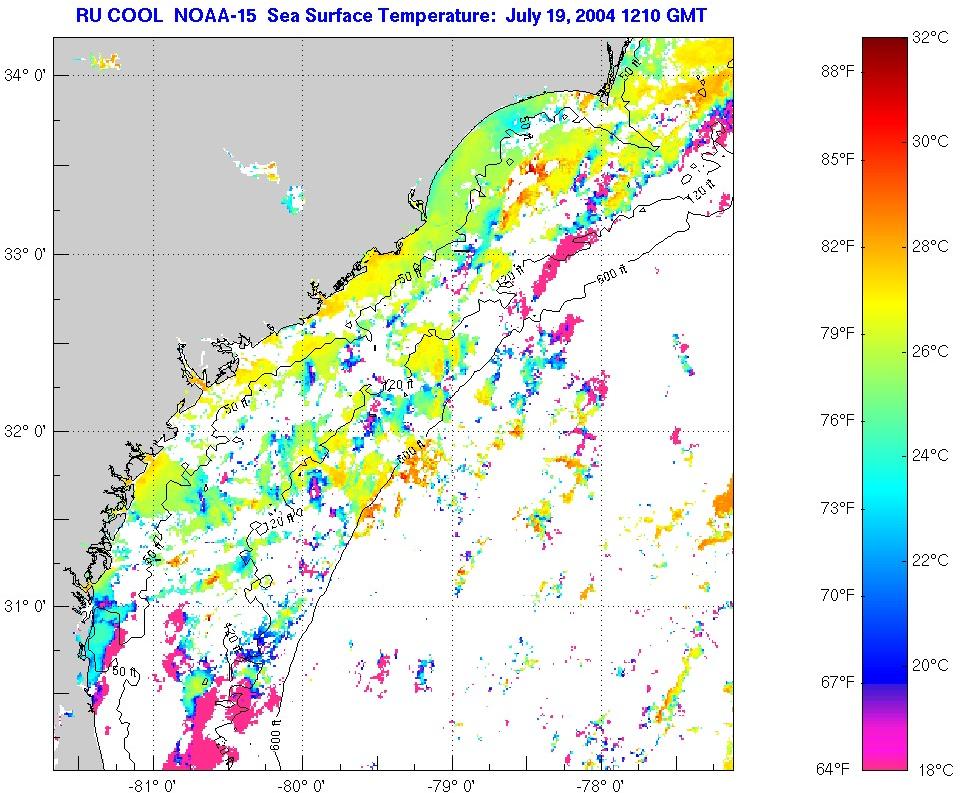Click the vertical '600 ft' contour label at the map bottom

(275, 735)
